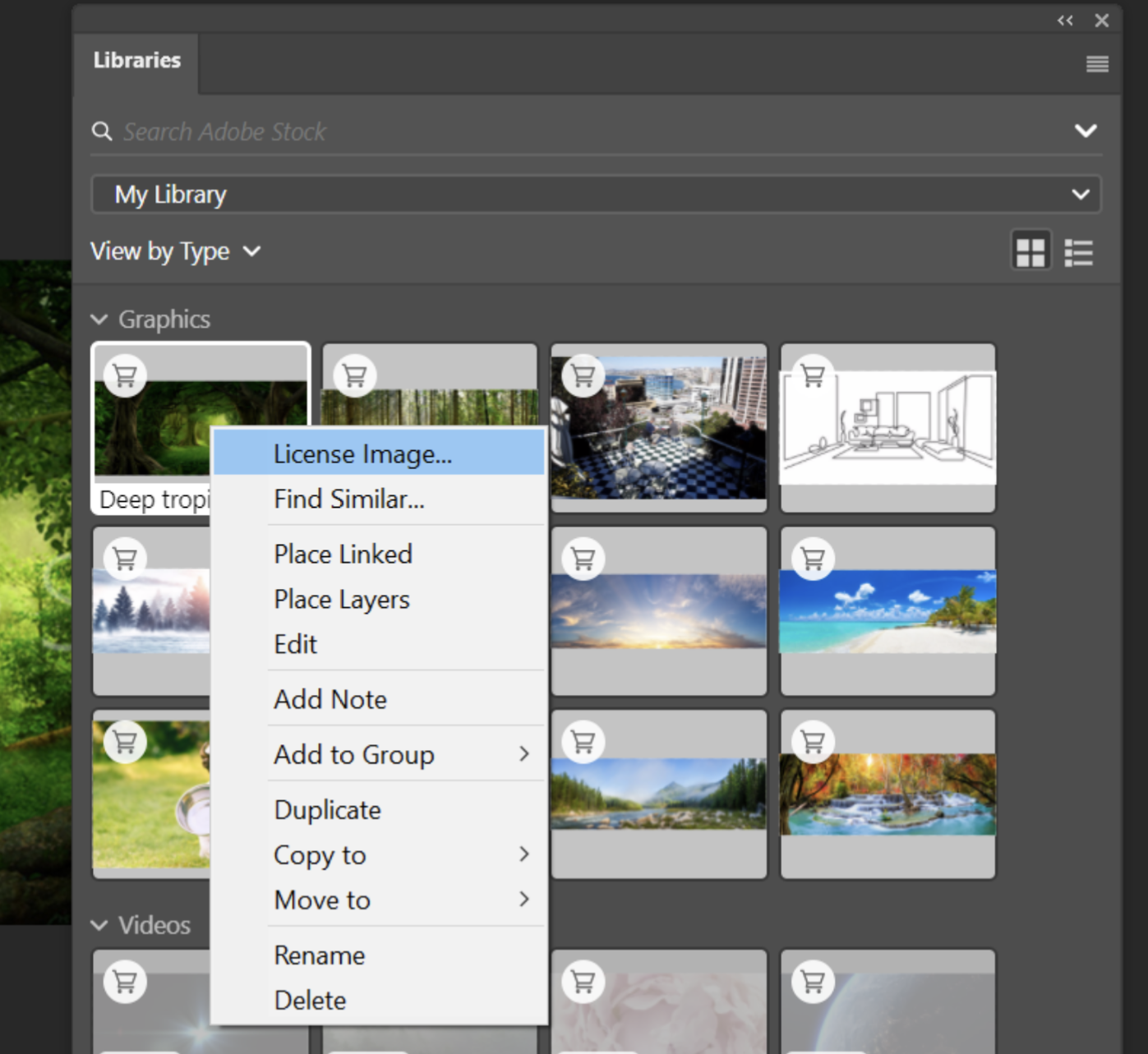
Task: Switch to grid view
Action: pyautogui.click(x=1030, y=251)
